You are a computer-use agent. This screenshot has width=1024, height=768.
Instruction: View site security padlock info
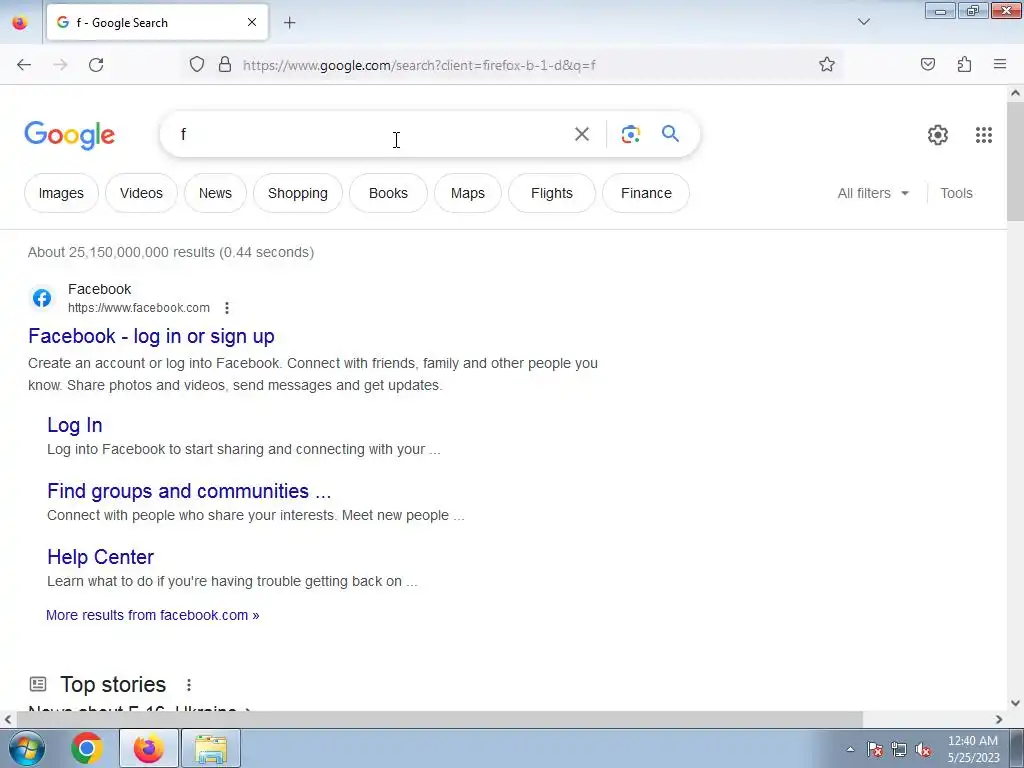[225, 64]
